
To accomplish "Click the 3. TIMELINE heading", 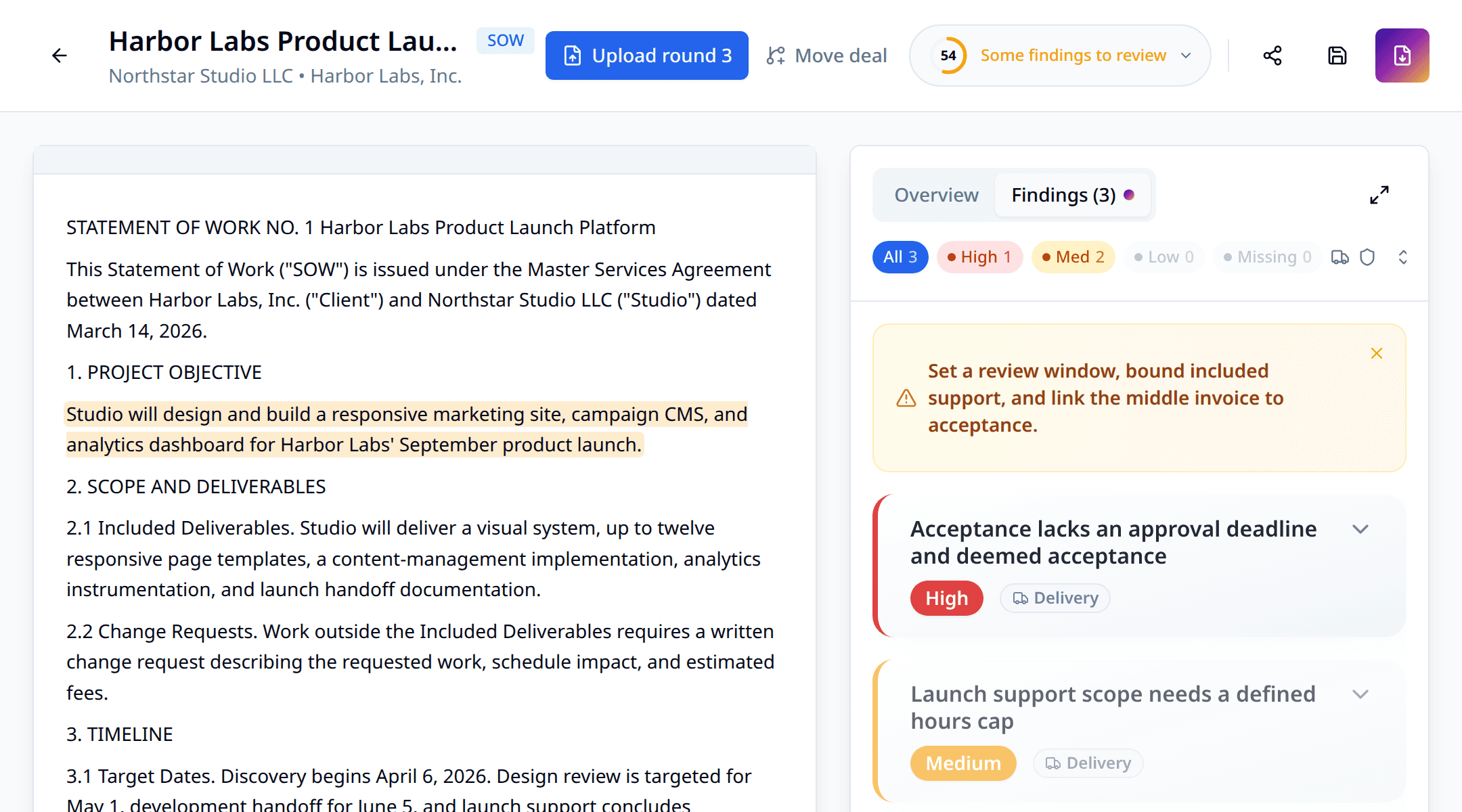I will pos(120,734).
